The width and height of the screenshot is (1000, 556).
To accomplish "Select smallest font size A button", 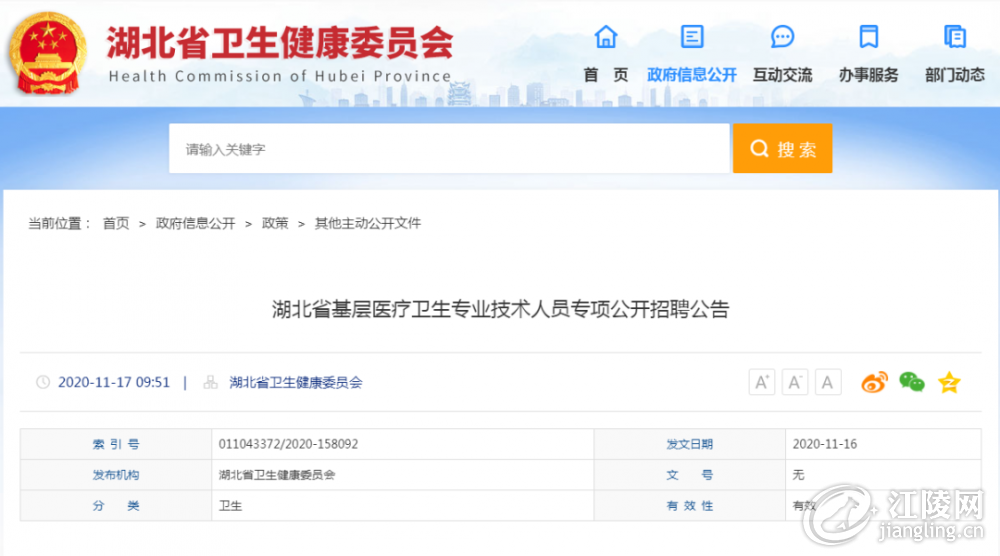I will click(828, 382).
